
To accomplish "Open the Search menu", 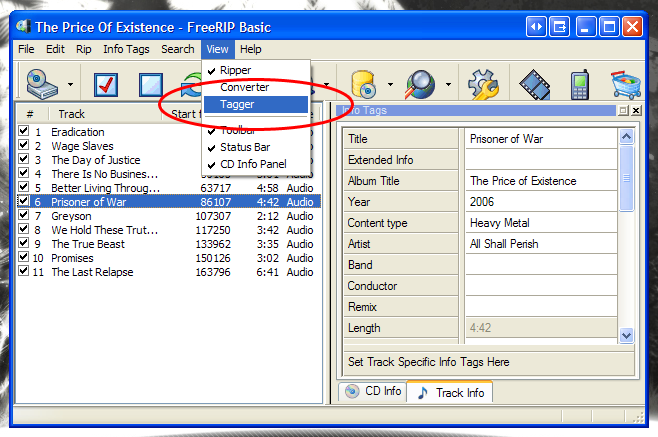I will (178, 49).
